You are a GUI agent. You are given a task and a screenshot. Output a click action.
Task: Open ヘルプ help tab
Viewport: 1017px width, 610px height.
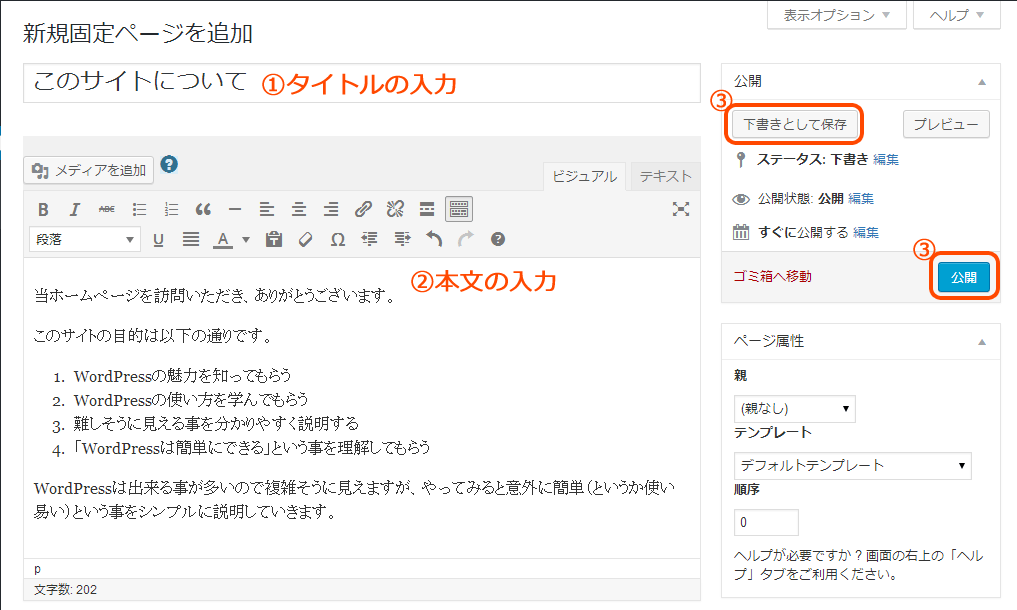[957, 15]
